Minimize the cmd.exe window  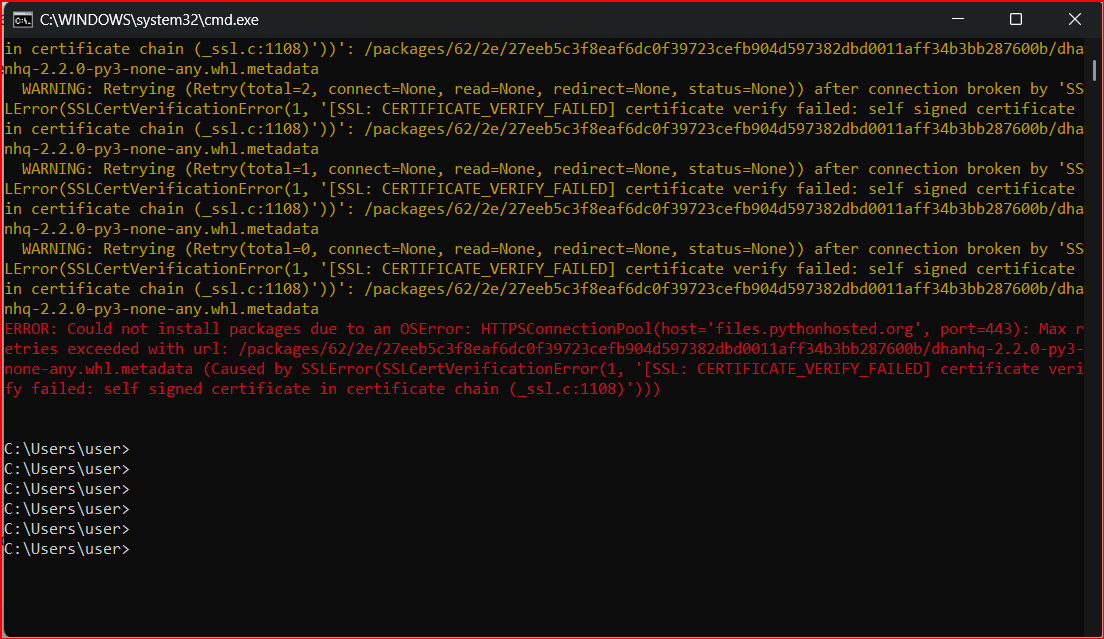coord(958,19)
